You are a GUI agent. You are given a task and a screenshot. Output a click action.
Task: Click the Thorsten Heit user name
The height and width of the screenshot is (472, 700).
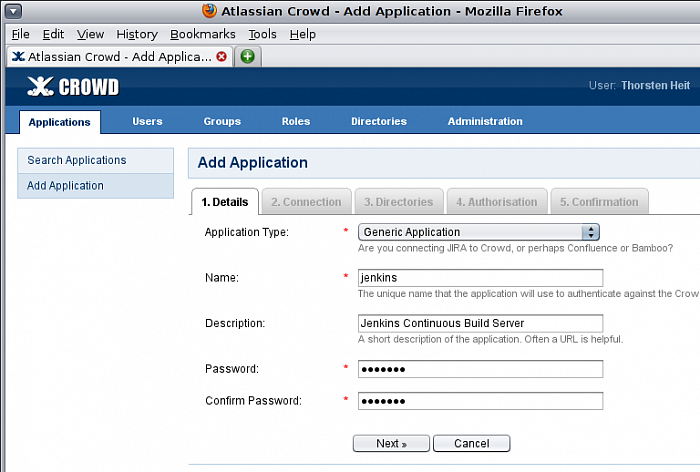click(655, 85)
